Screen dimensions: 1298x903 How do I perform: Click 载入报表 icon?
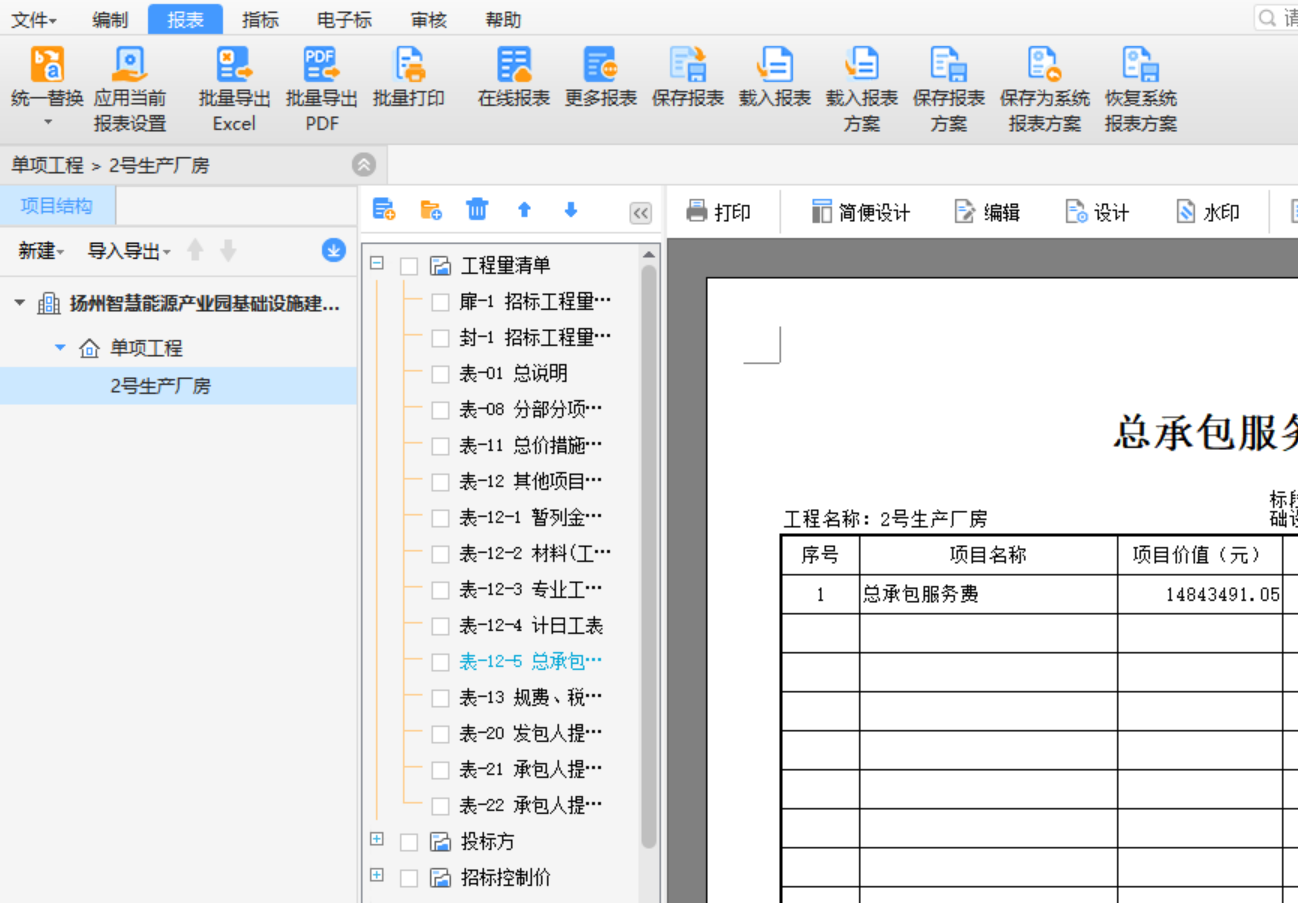coord(775,66)
